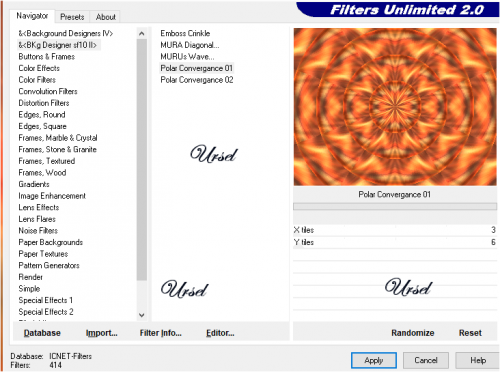The height and width of the screenshot is (372, 500).
Task: Switch to the Navigator tab
Action: [x=32, y=16]
